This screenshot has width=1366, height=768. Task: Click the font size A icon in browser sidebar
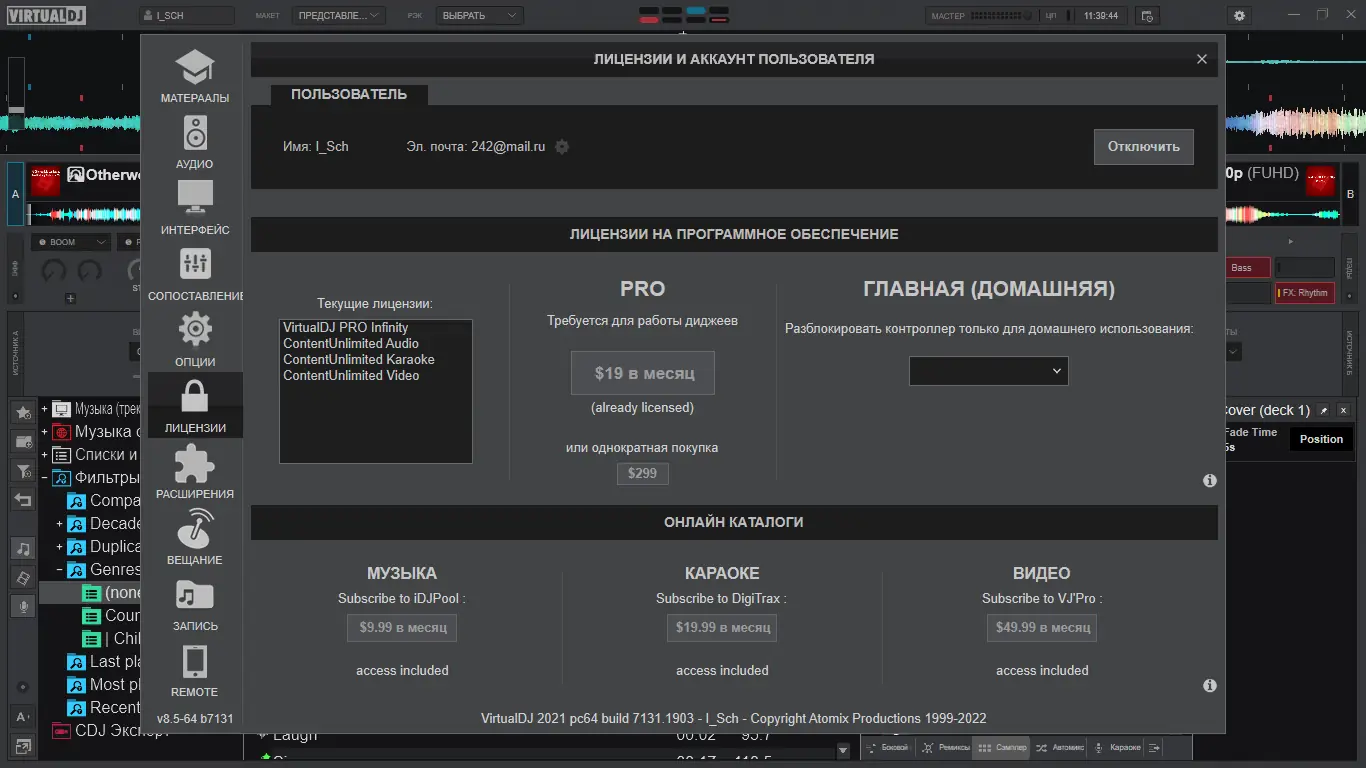point(23,716)
